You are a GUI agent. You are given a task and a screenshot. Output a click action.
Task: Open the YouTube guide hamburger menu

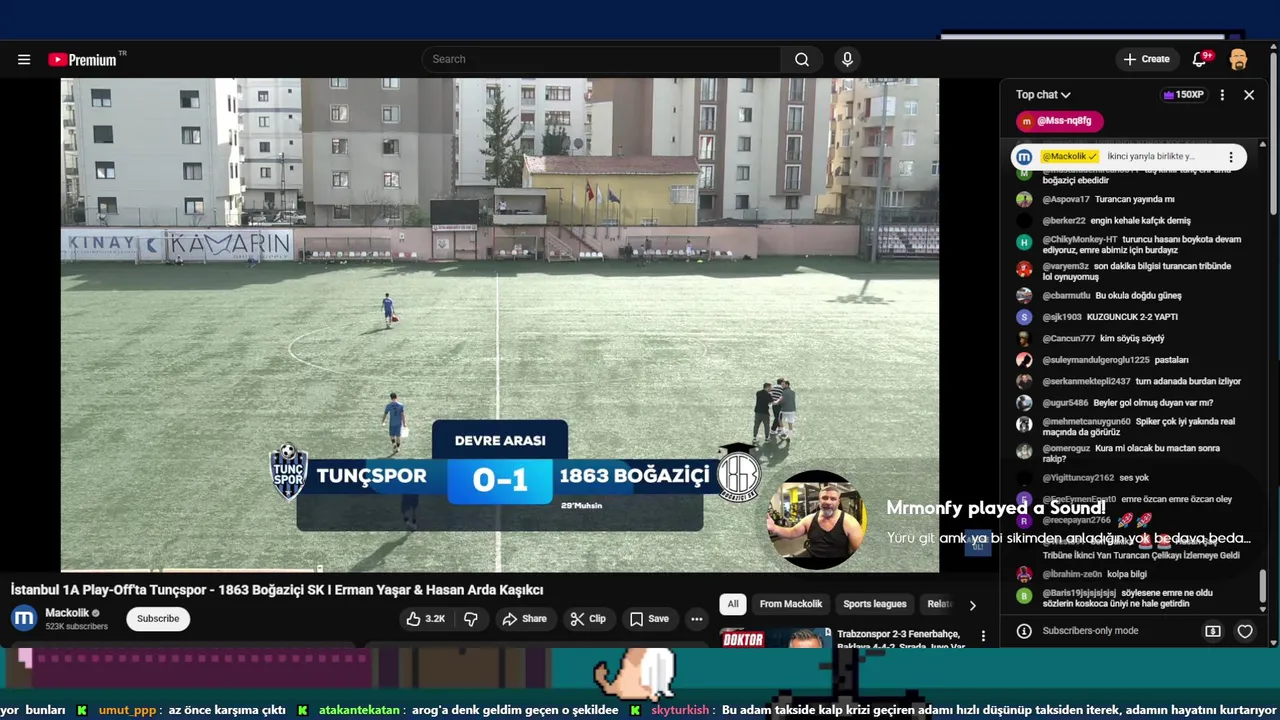click(x=24, y=59)
